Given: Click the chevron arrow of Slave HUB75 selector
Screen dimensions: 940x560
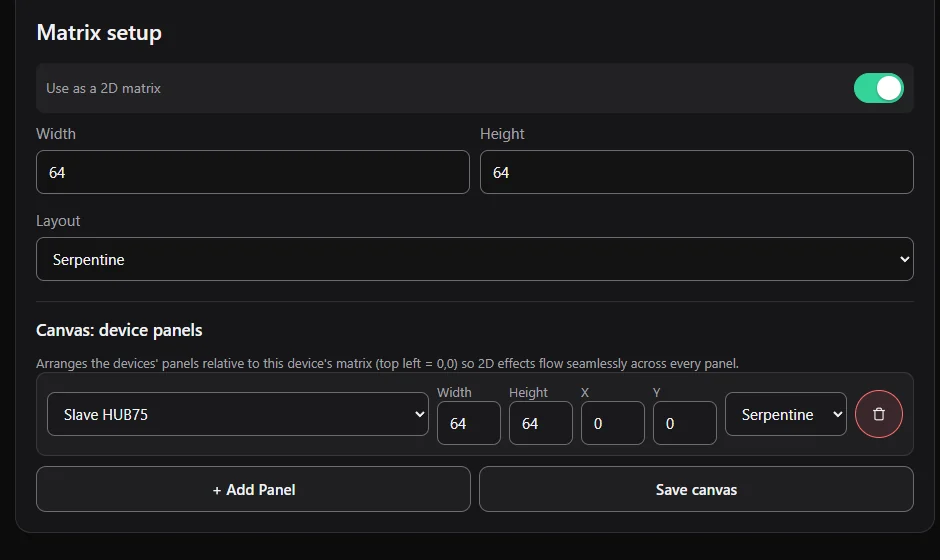Looking at the screenshot, I should point(420,414).
